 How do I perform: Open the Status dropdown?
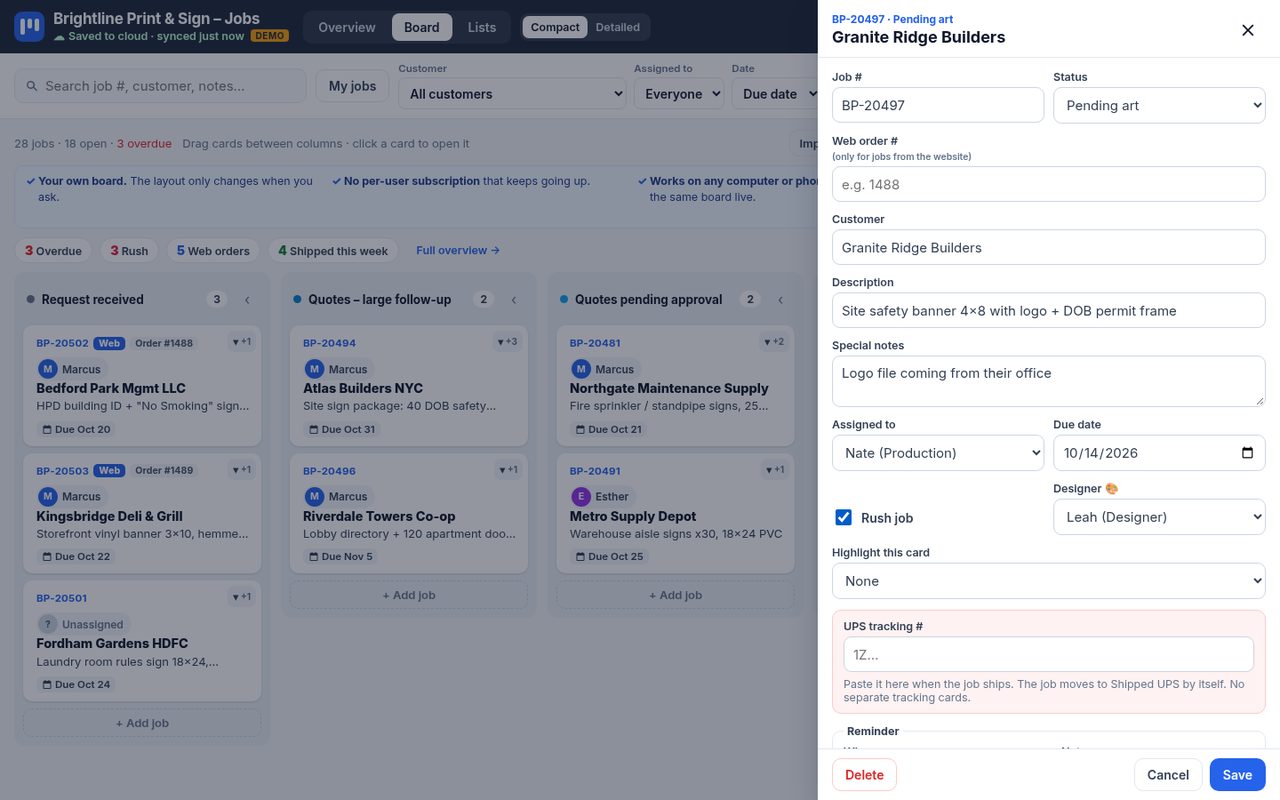1159,105
